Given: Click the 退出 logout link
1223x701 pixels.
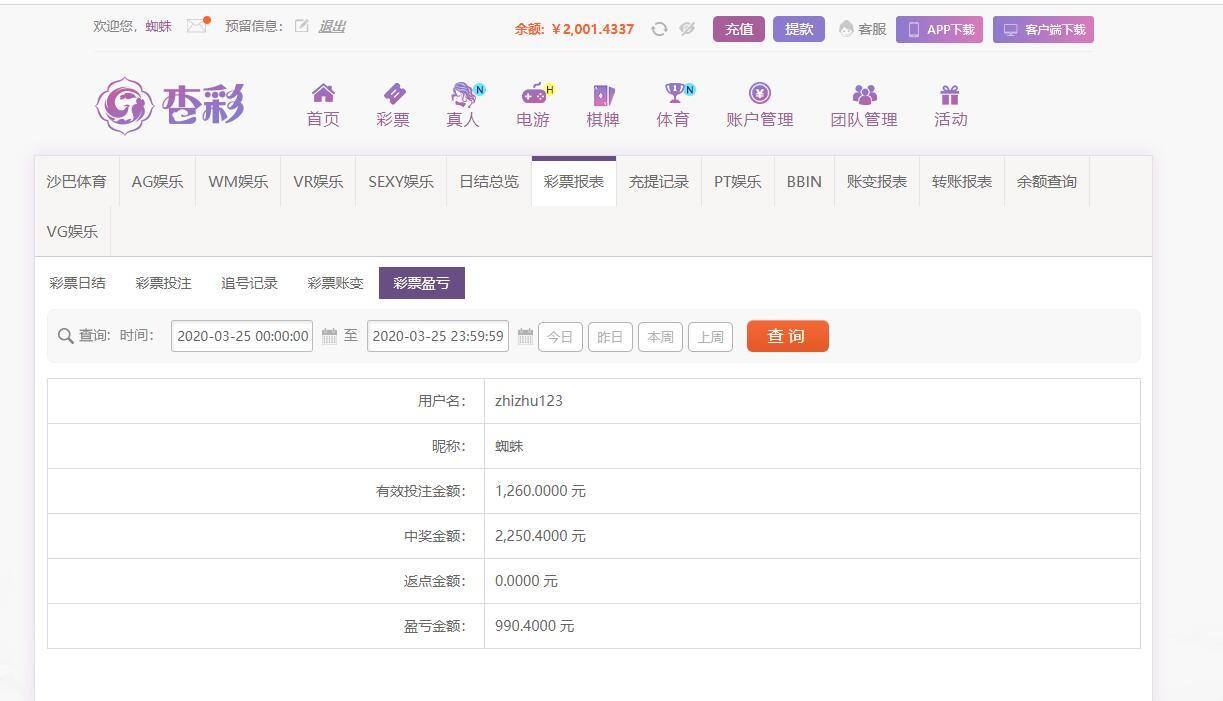Looking at the screenshot, I should click(332, 26).
